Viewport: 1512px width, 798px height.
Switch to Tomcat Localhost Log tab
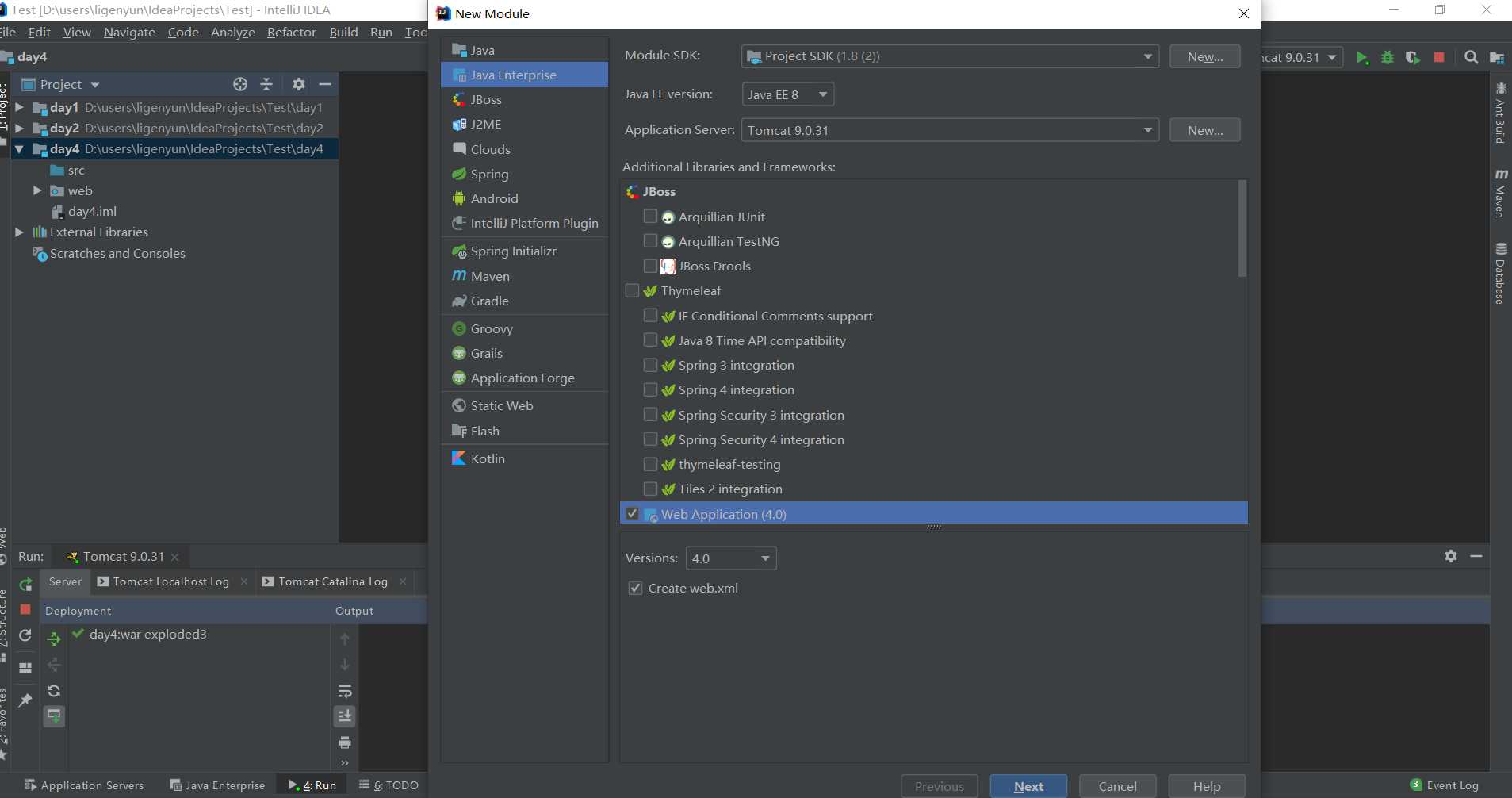pyautogui.click(x=170, y=581)
